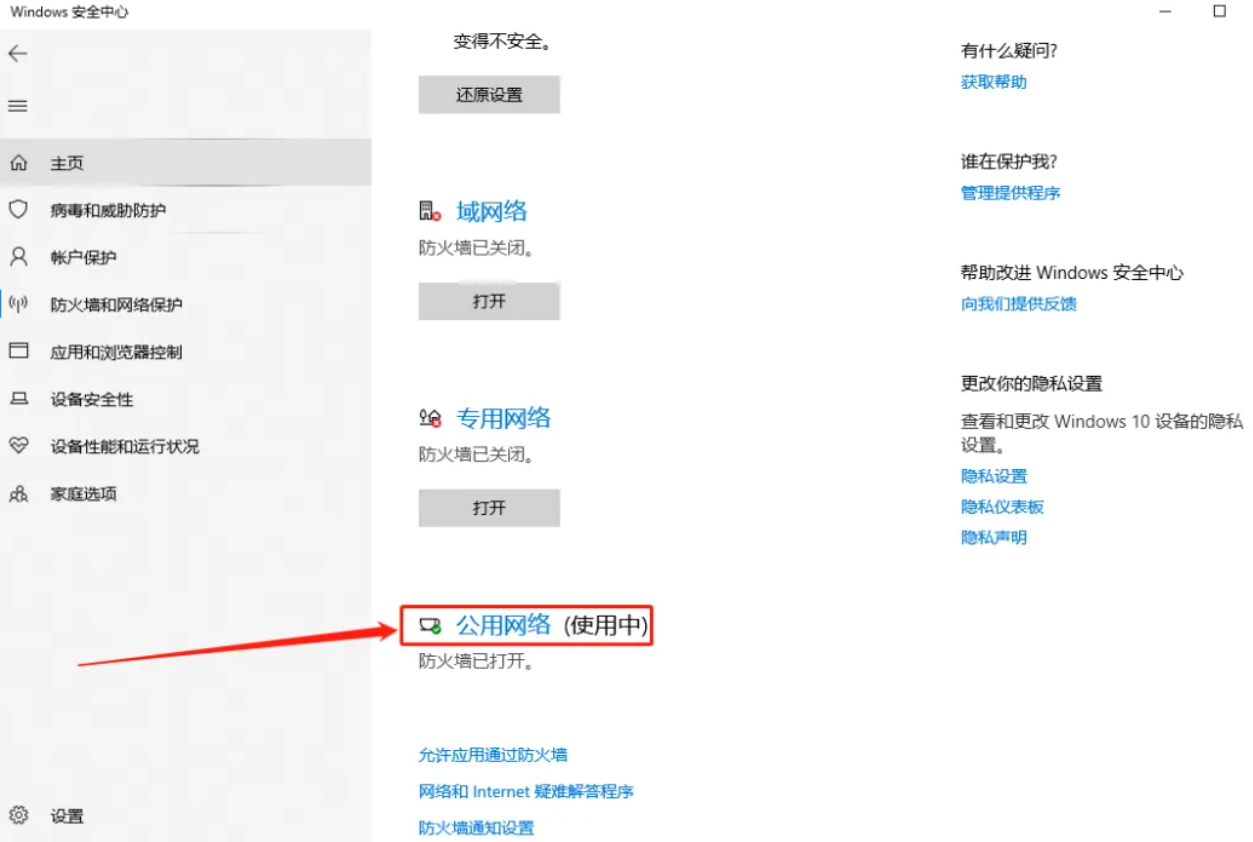Click the person icon for 帐户保护
The image size is (1253, 842).
[18, 257]
